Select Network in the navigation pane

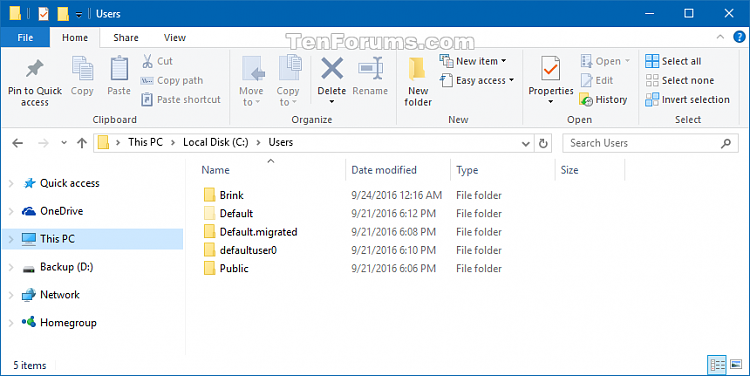coord(60,295)
